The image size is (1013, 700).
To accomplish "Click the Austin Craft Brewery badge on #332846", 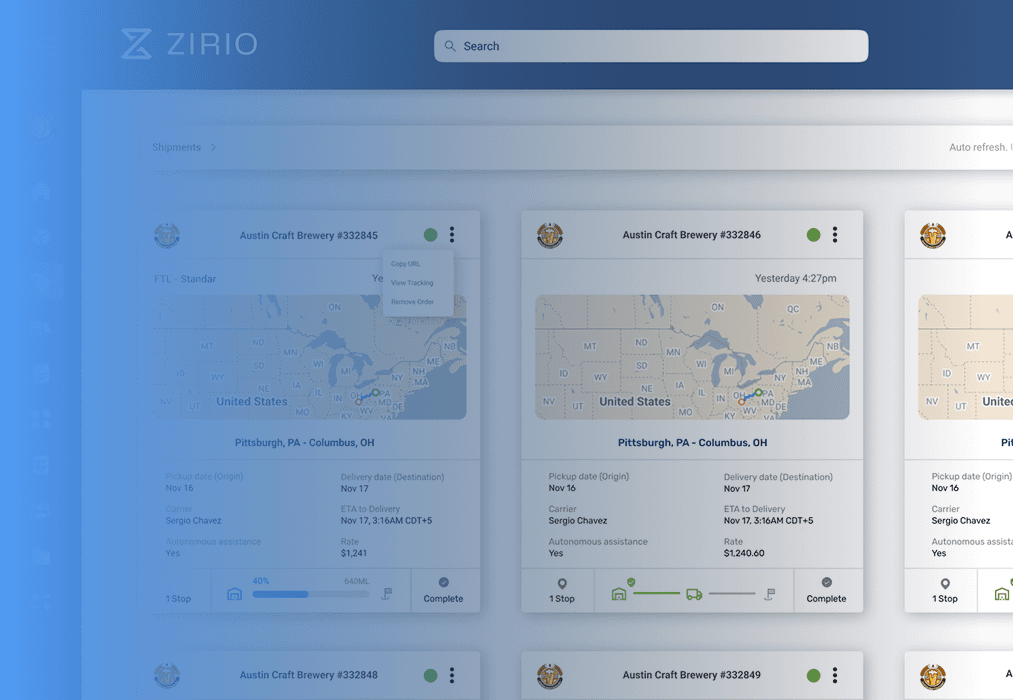I will pyautogui.click(x=549, y=234).
